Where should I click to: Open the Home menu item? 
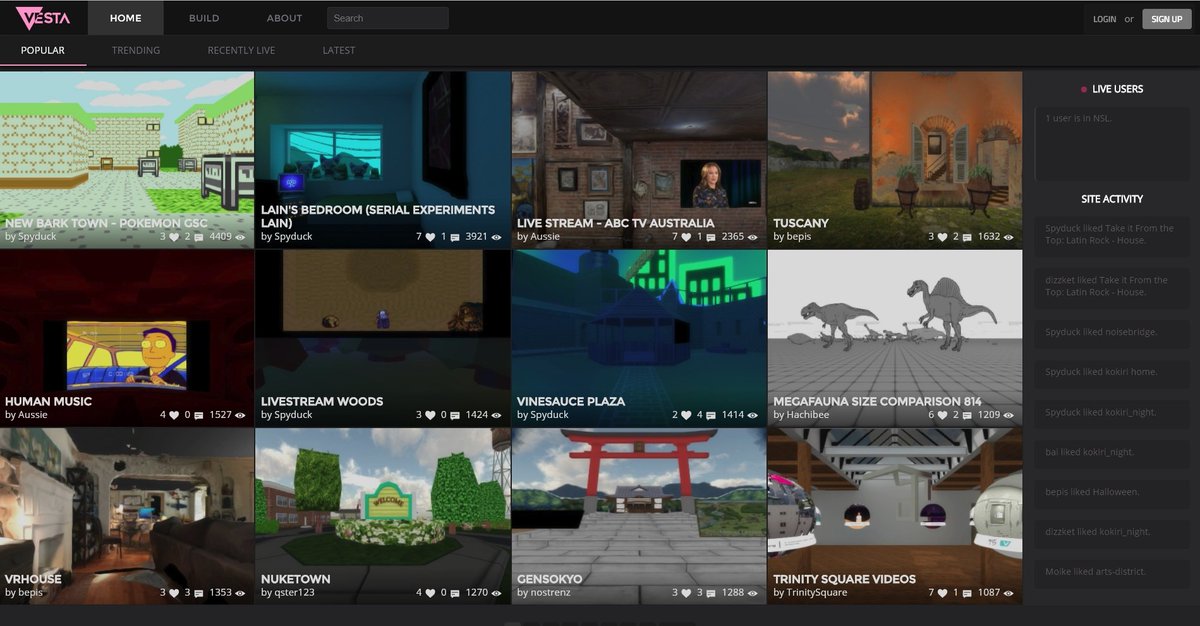pos(125,18)
